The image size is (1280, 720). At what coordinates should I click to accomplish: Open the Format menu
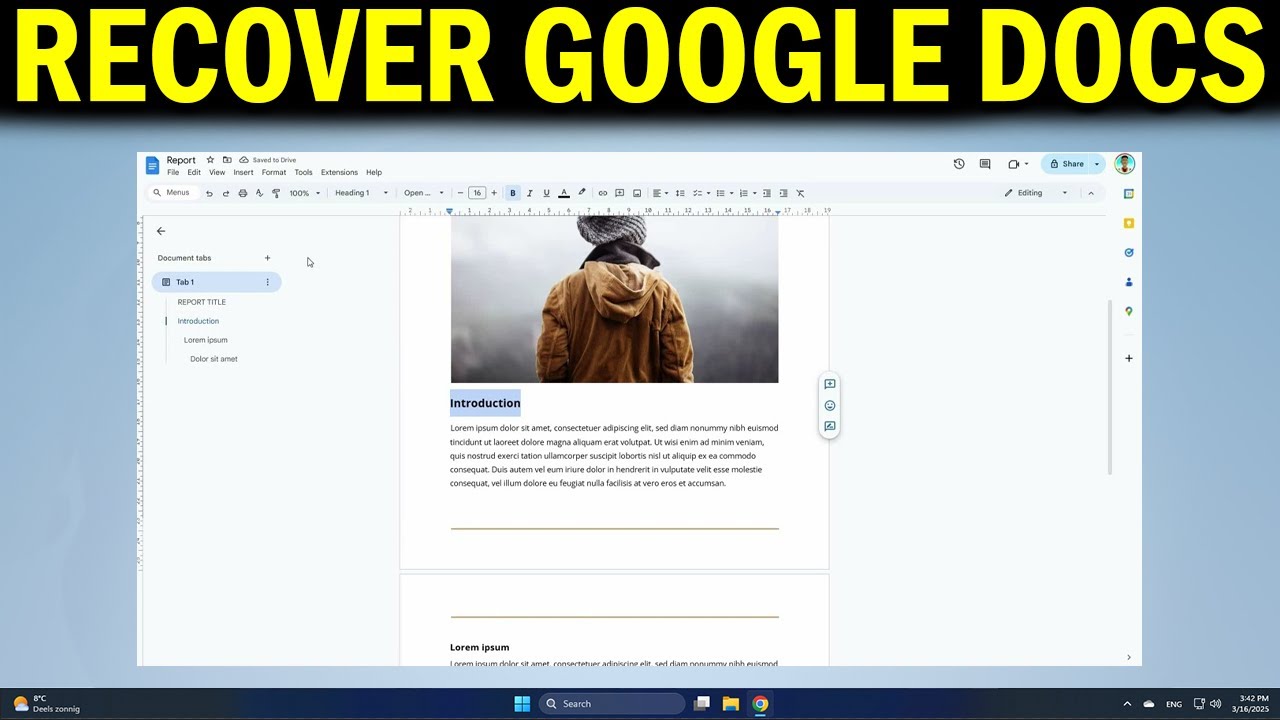click(x=274, y=172)
